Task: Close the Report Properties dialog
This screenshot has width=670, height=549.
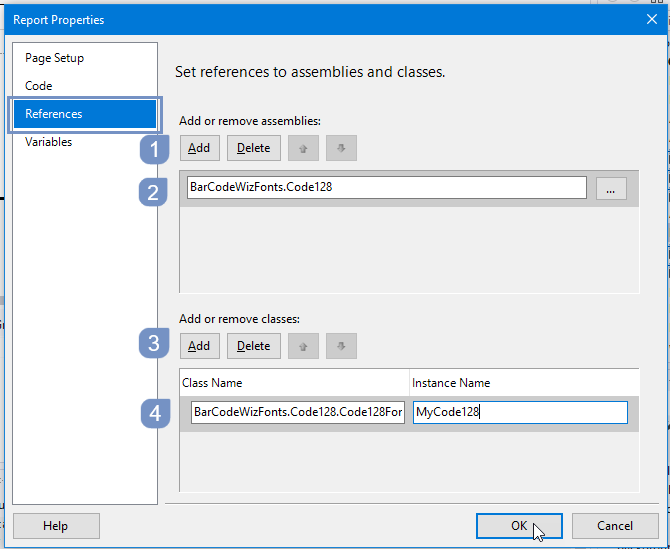Action: (x=652, y=19)
